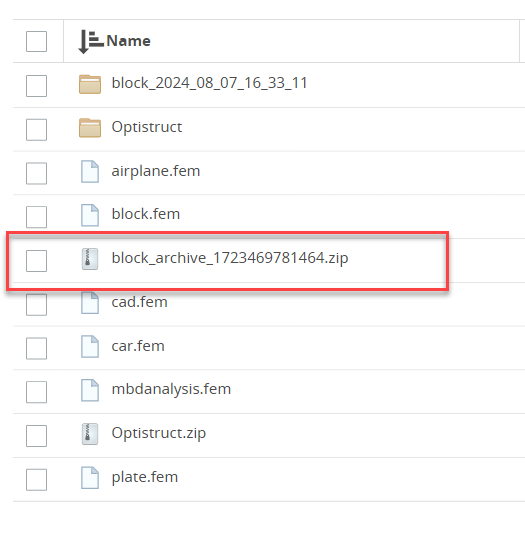Check the box for block.fem

[x=36, y=217]
